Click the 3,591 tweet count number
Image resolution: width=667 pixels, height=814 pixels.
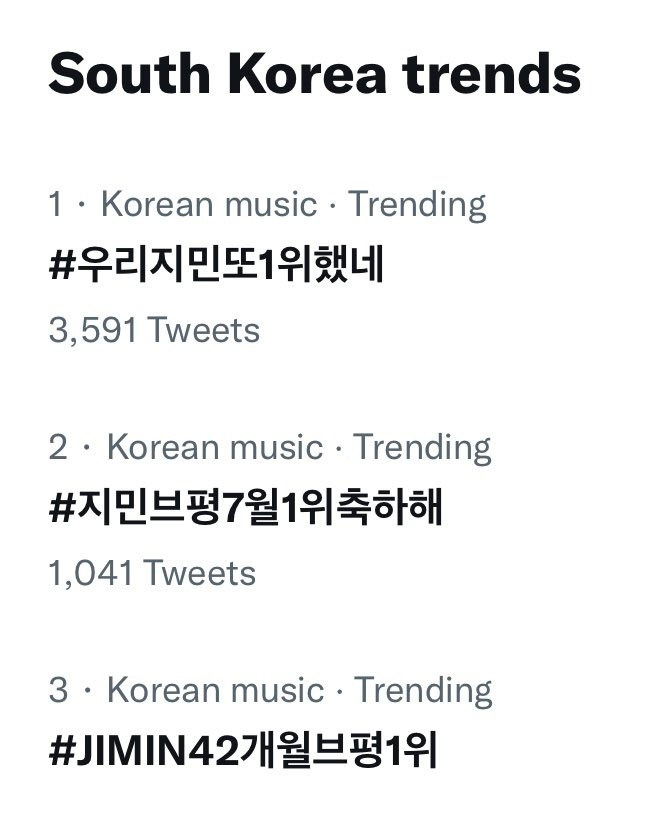click(x=92, y=331)
